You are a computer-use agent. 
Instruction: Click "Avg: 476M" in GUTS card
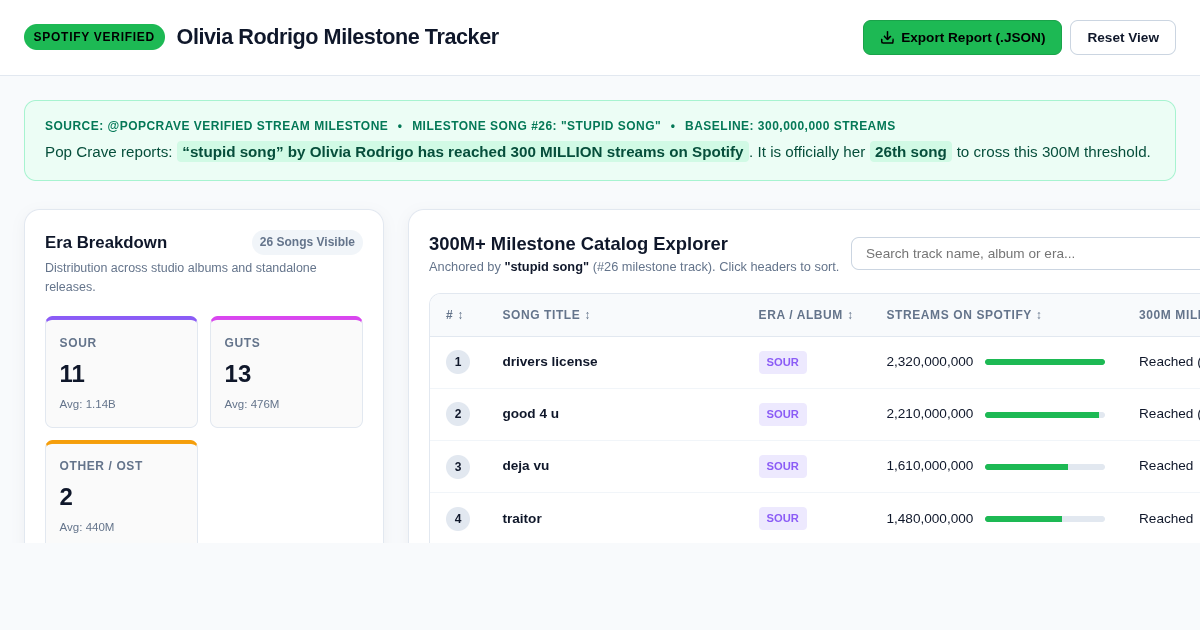tap(252, 404)
